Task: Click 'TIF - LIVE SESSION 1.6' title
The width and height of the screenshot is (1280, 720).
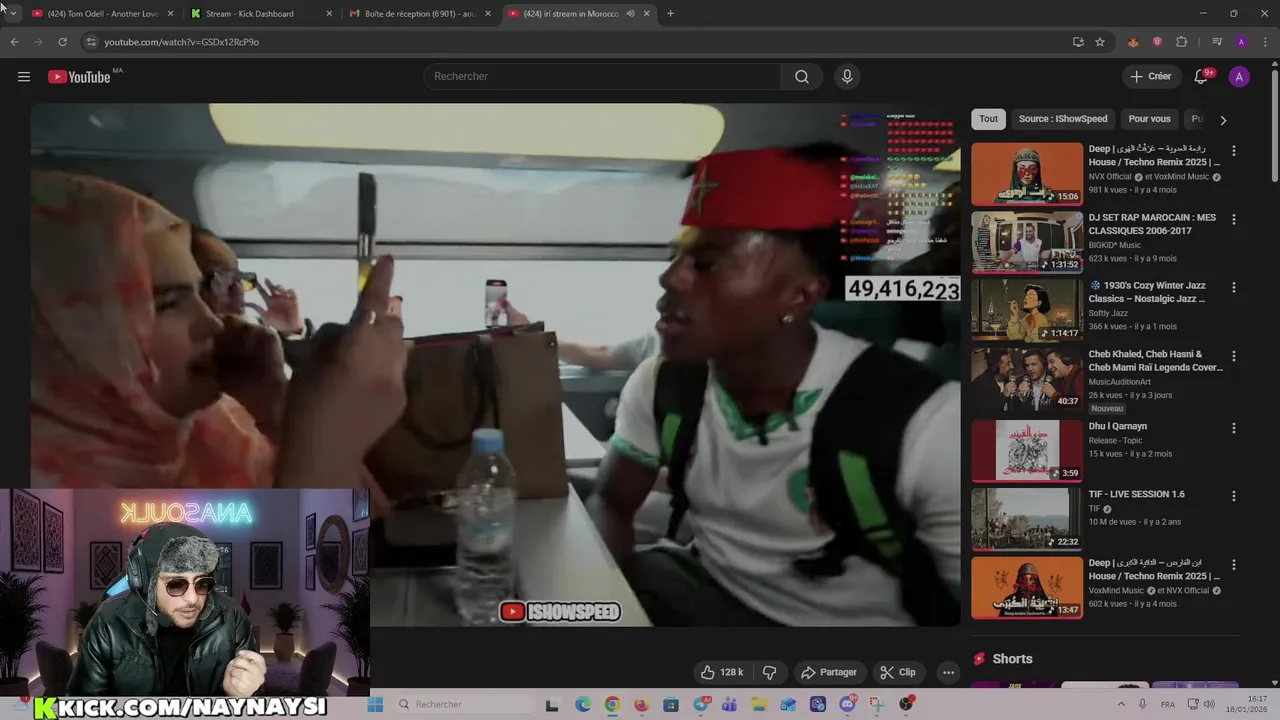Action: [x=1136, y=494]
